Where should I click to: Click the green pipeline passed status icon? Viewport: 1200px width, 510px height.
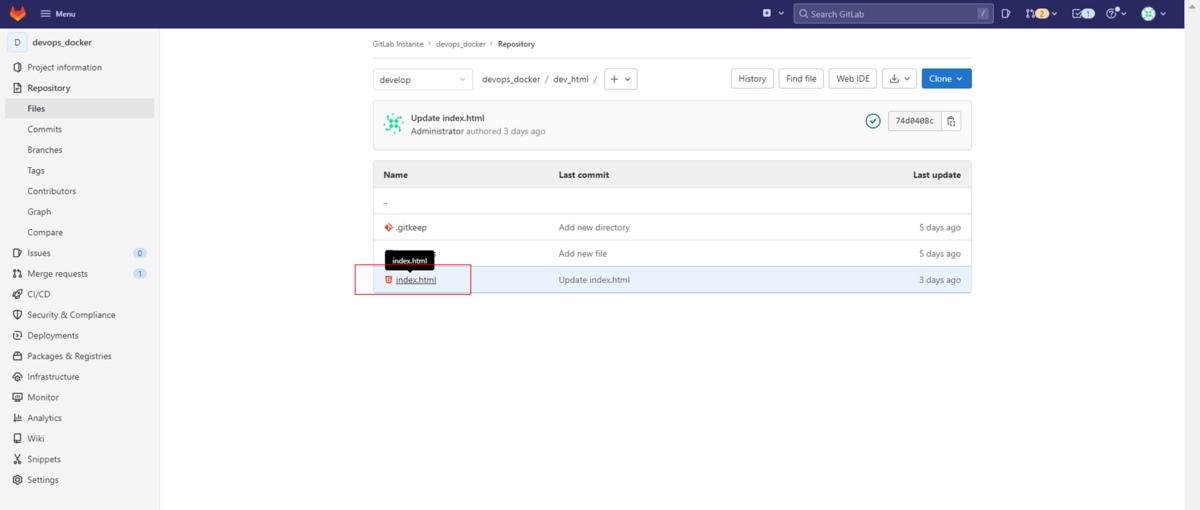(873, 121)
